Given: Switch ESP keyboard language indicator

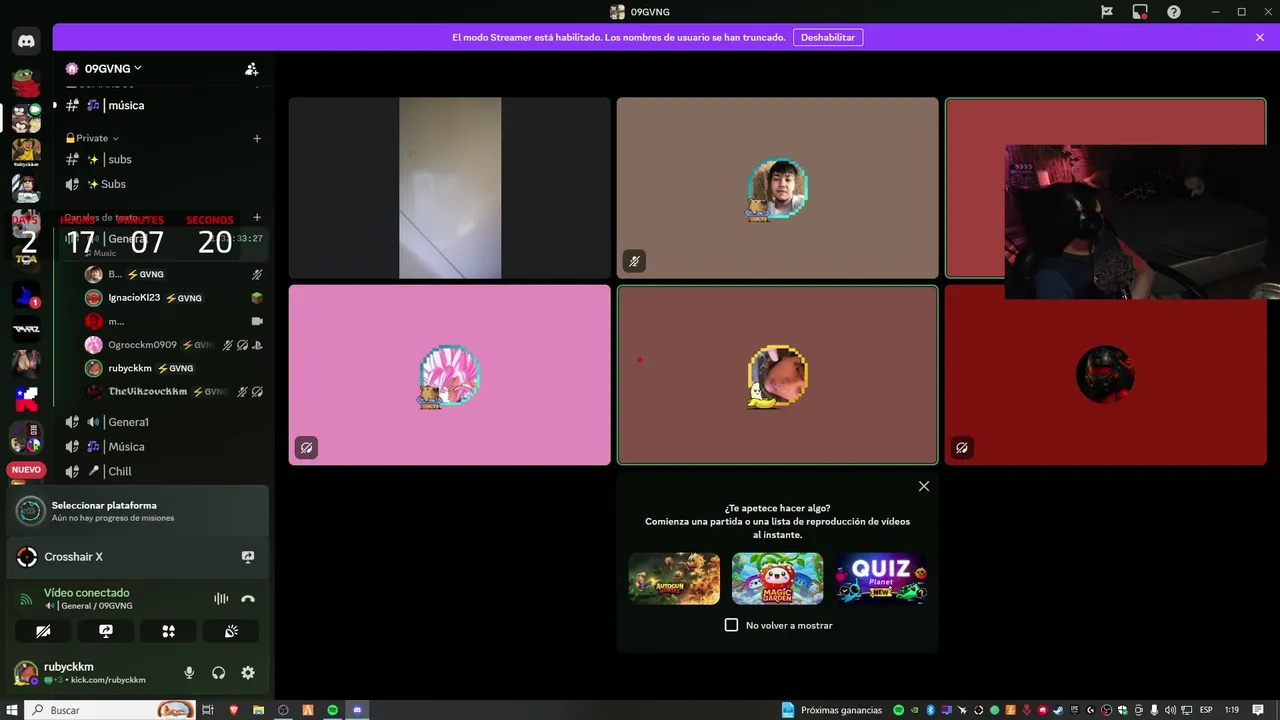Looking at the screenshot, I should (x=1206, y=710).
